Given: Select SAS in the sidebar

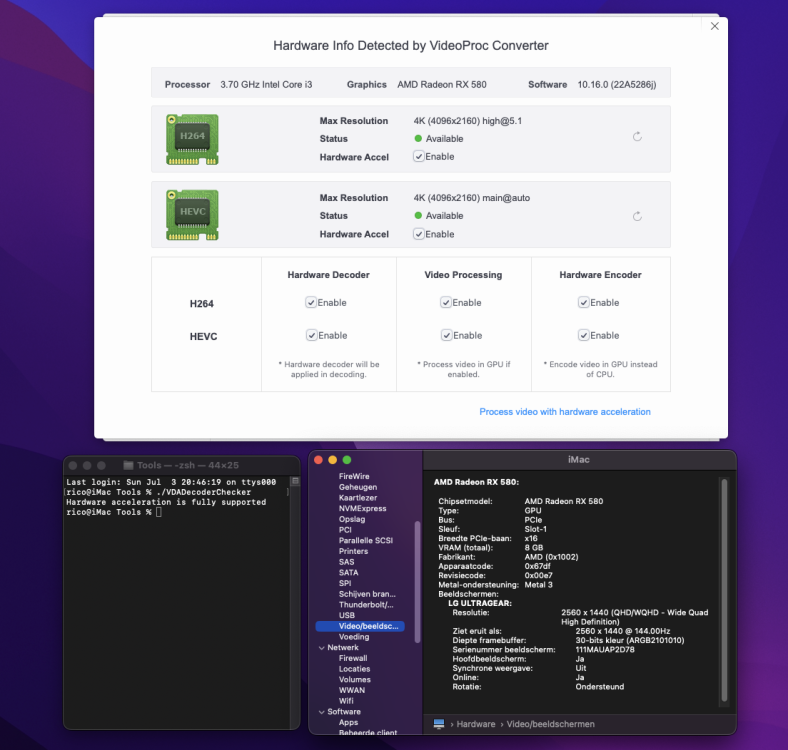Looking at the screenshot, I should coord(346,562).
